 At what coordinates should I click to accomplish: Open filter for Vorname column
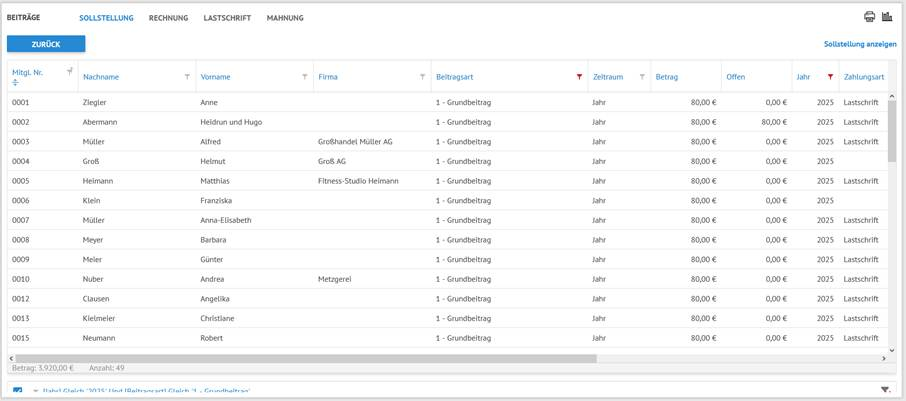tap(305, 77)
